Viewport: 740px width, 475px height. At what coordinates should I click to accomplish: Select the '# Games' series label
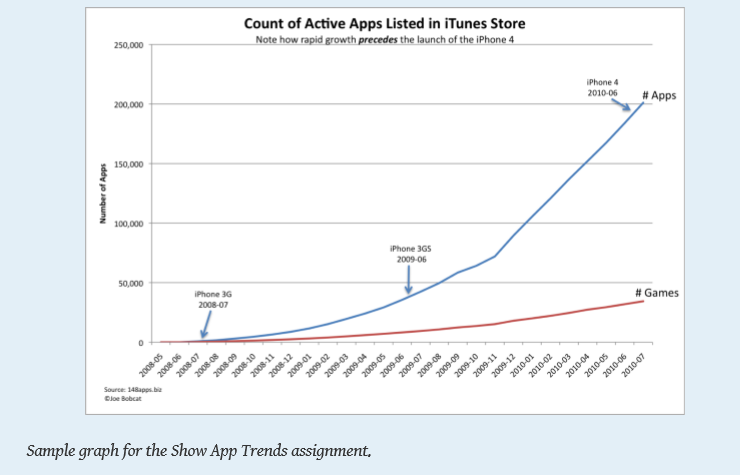(x=656, y=293)
